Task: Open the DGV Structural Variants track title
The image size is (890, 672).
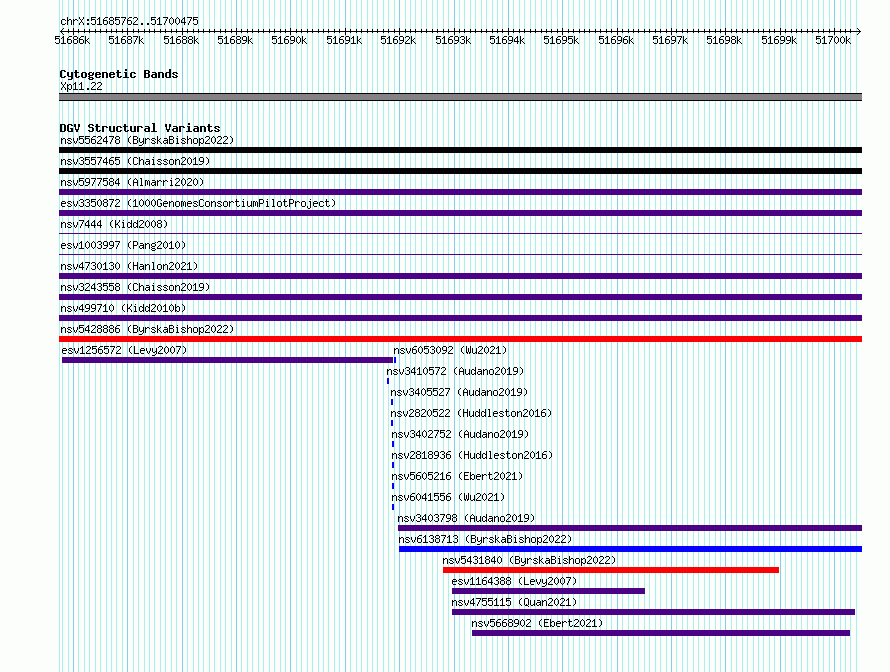Action: coord(140,128)
